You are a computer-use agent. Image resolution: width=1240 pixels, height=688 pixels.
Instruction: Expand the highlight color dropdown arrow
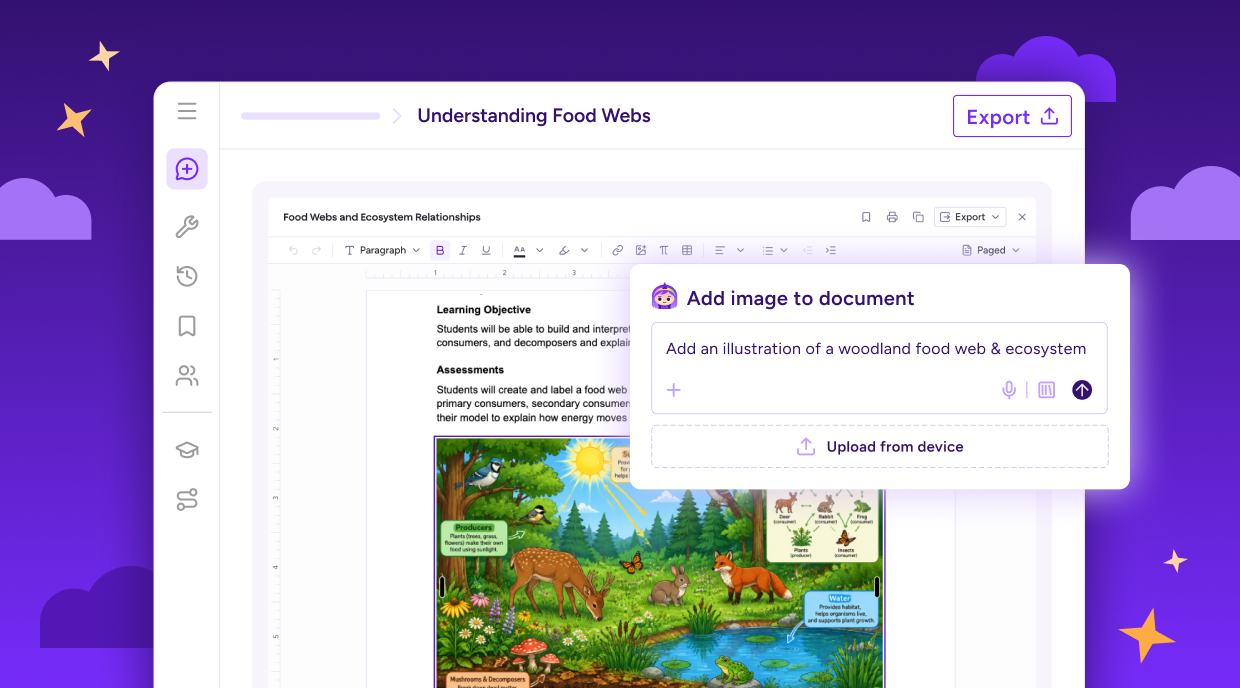pyautogui.click(x=585, y=250)
